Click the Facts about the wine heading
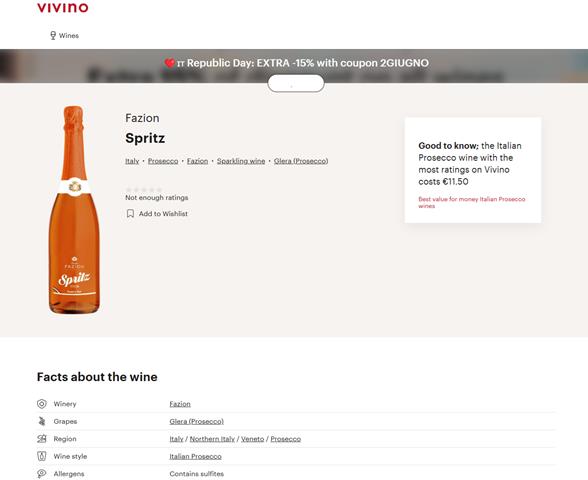The width and height of the screenshot is (588, 480). click(97, 377)
